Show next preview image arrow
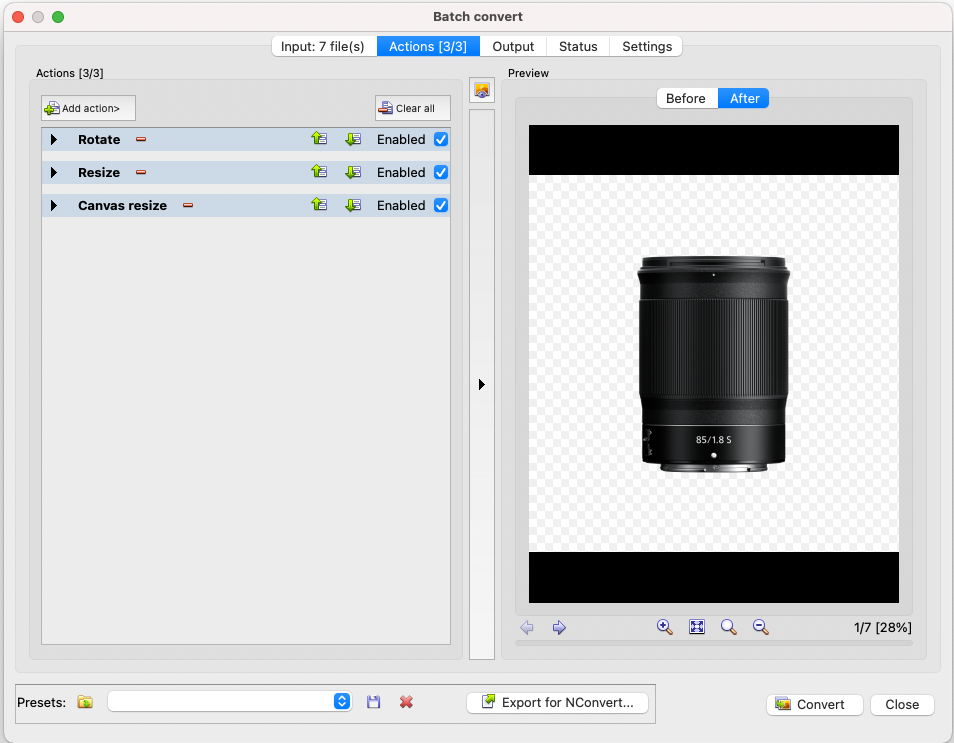Viewport: 954px width, 743px height. point(559,628)
